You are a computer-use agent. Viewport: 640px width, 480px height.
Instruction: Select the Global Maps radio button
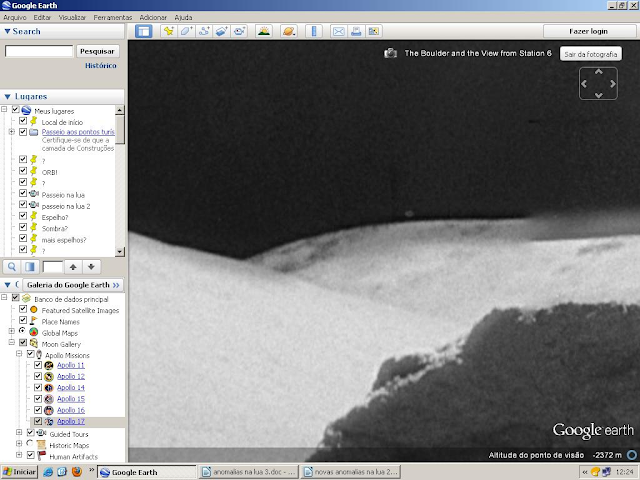(x=22, y=331)
